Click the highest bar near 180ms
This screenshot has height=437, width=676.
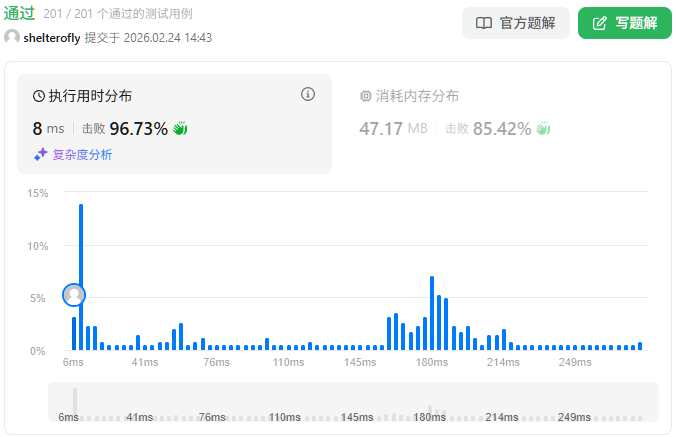coord(431,313)
